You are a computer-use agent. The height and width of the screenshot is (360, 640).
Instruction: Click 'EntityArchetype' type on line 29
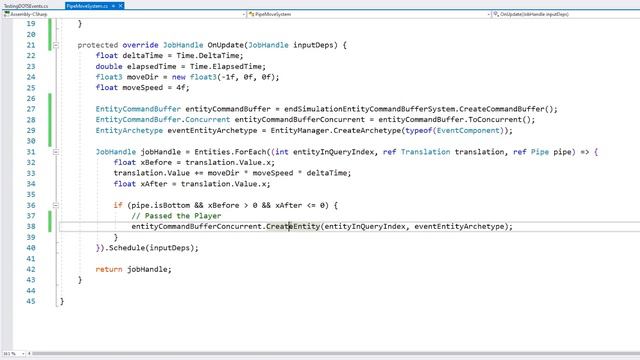pyautogui.click(x=129, y=131)
